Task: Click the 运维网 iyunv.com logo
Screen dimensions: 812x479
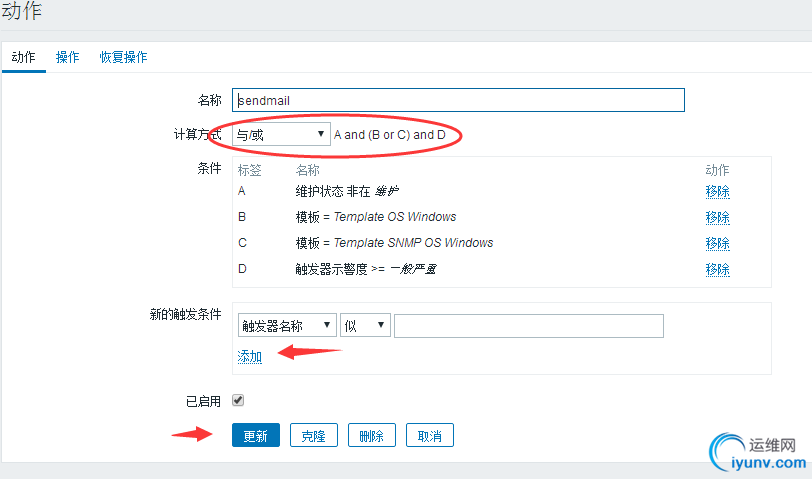Action: tap(755, 453)
